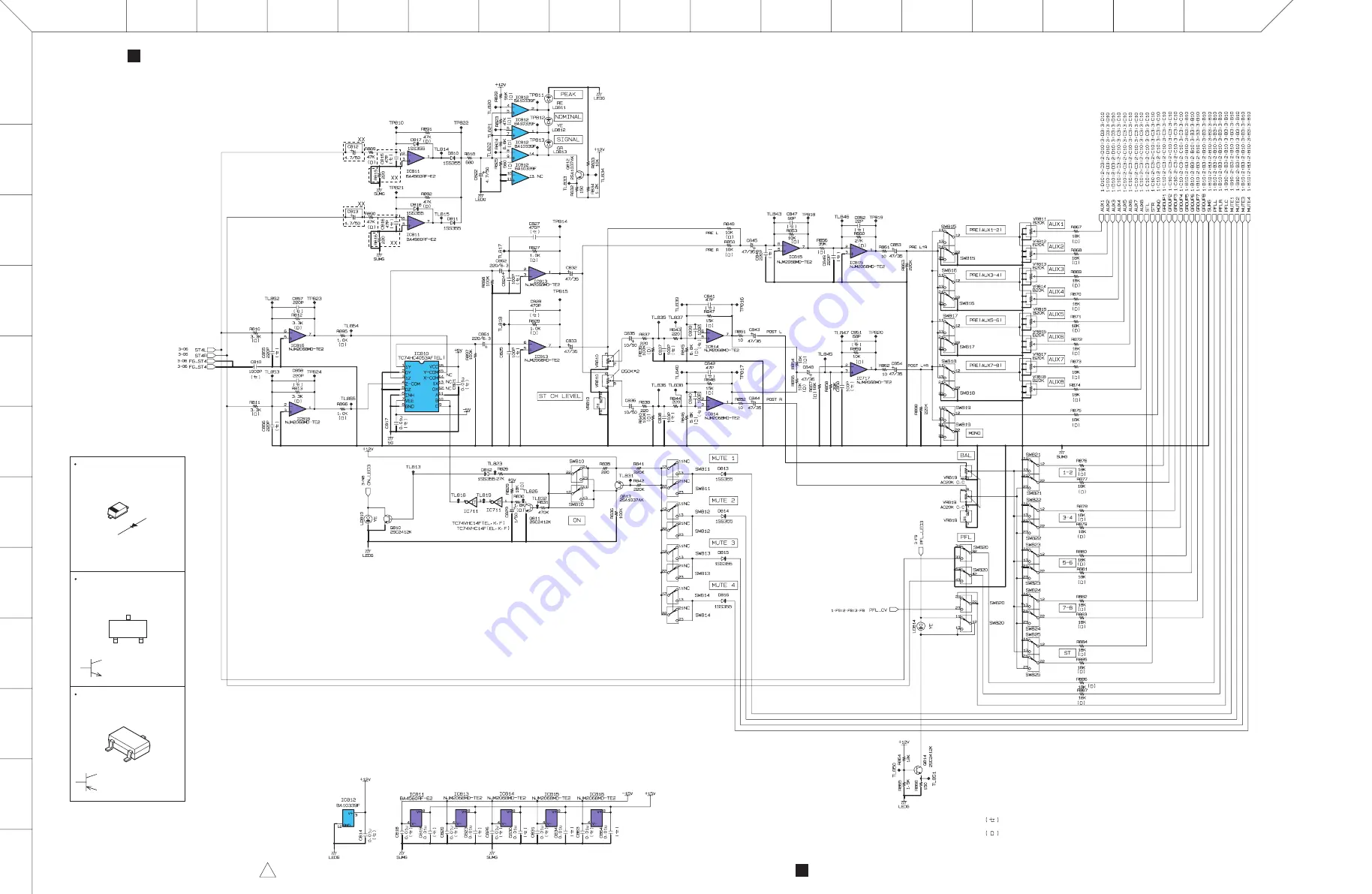Click the Q811 2SC2412K transistor symbol

point(528,507)
